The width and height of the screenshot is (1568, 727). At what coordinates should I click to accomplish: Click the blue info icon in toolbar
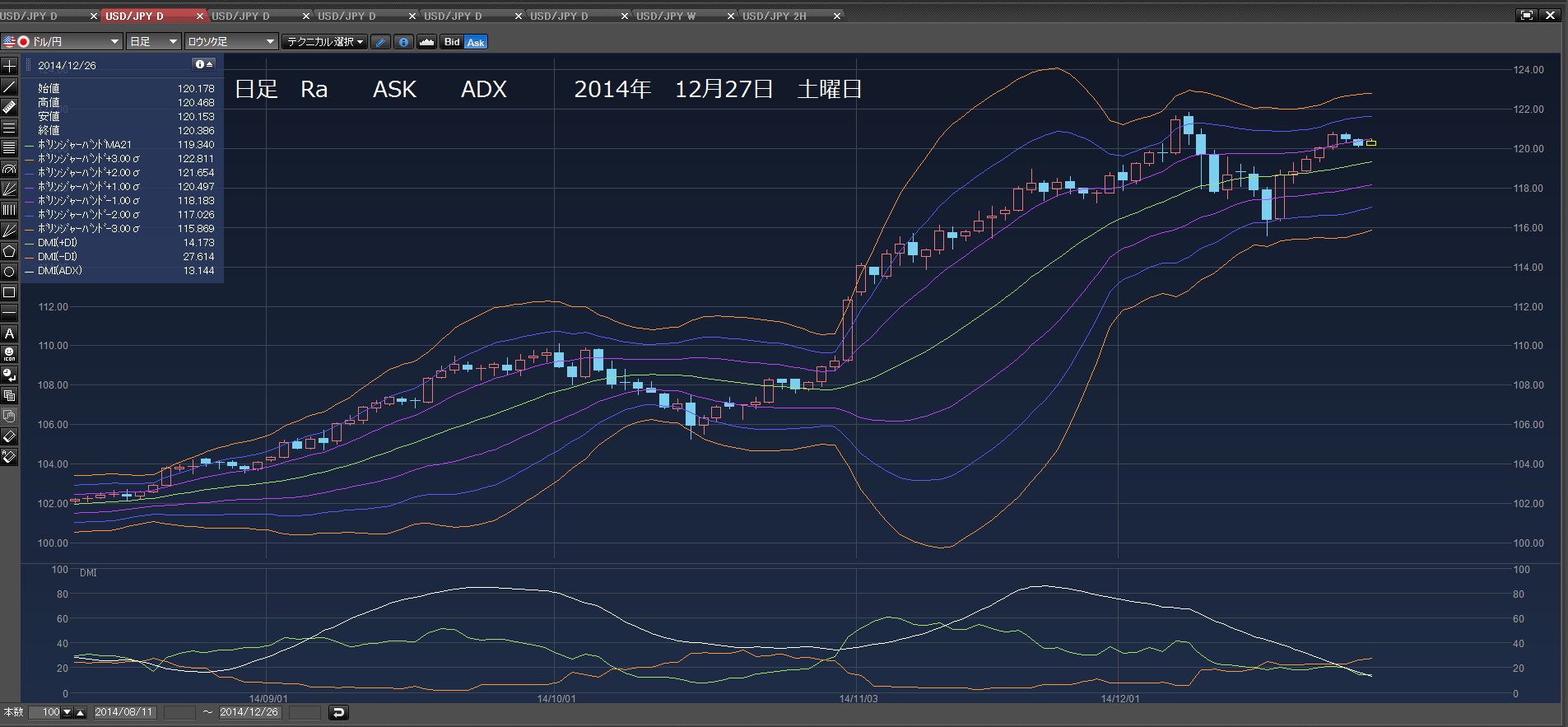(x=403, y=42)
